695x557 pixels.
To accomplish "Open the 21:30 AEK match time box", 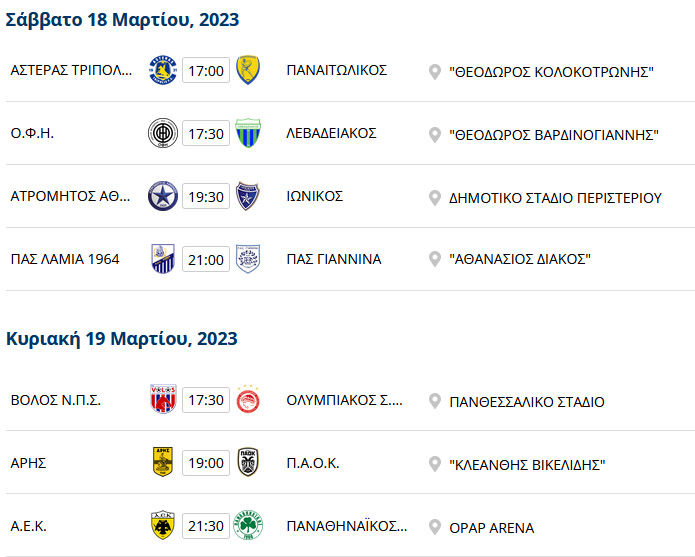I will pos(206,526).
